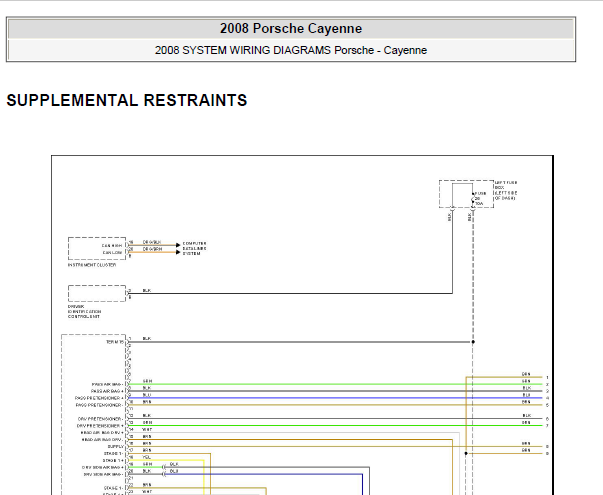Screen dimensions: 603x495
Task: Click the "DRV SIDE AIR BAG -" label
Action: pyautogui.click(x=103, y=474)
